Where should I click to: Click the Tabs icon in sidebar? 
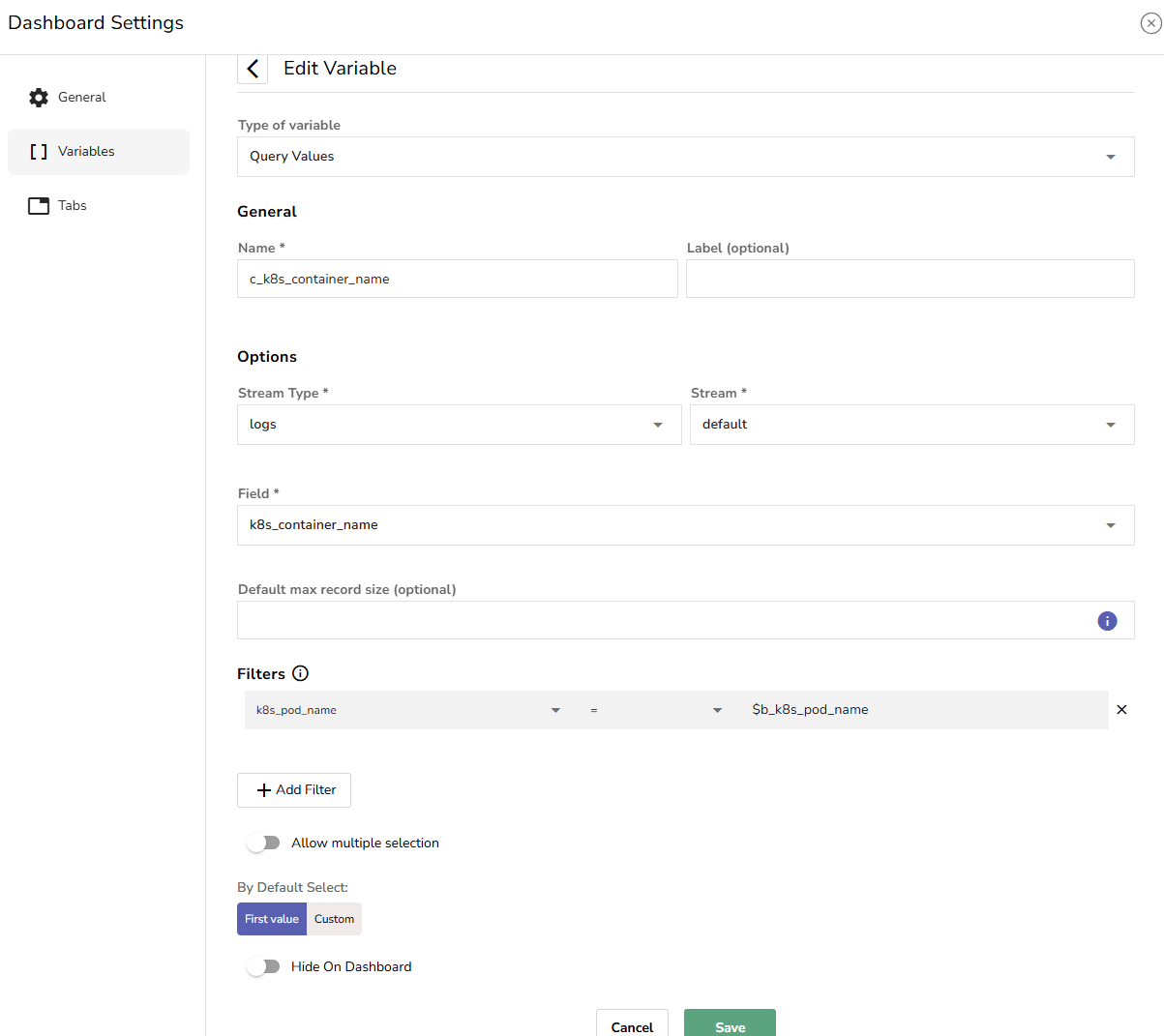pyautogui.click(x=39, y=206)
